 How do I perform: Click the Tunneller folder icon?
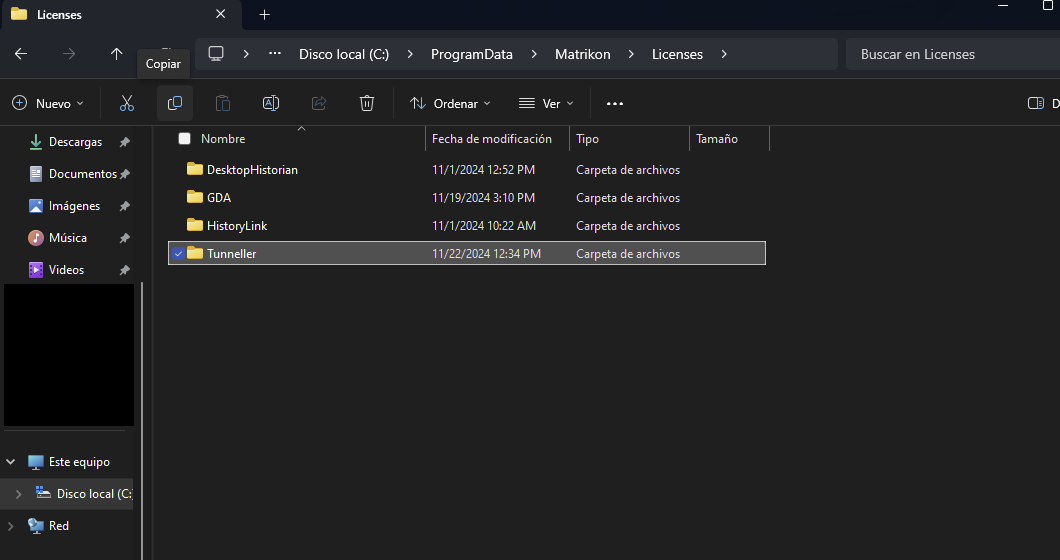pos(195,253)
